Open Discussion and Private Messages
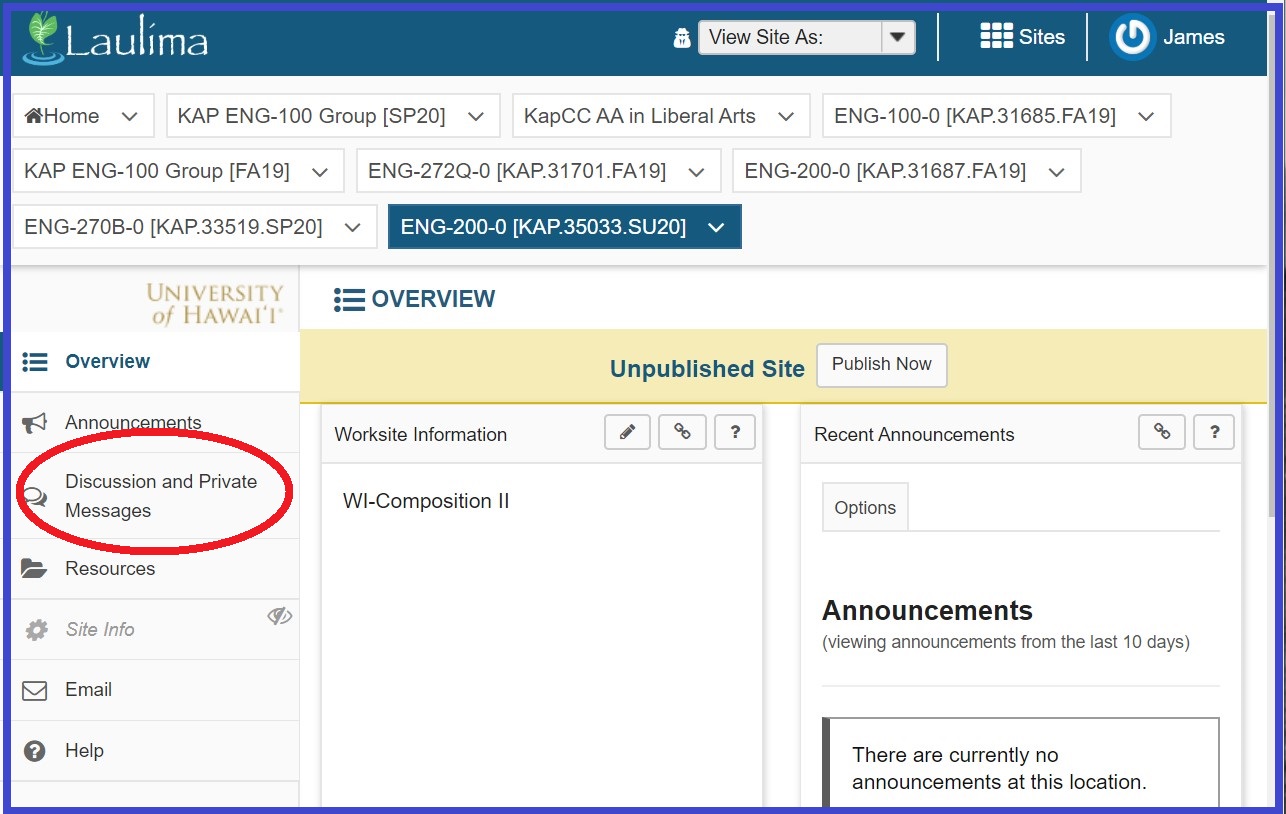This screenshot has width=1286, height=814. coord(160,496)
